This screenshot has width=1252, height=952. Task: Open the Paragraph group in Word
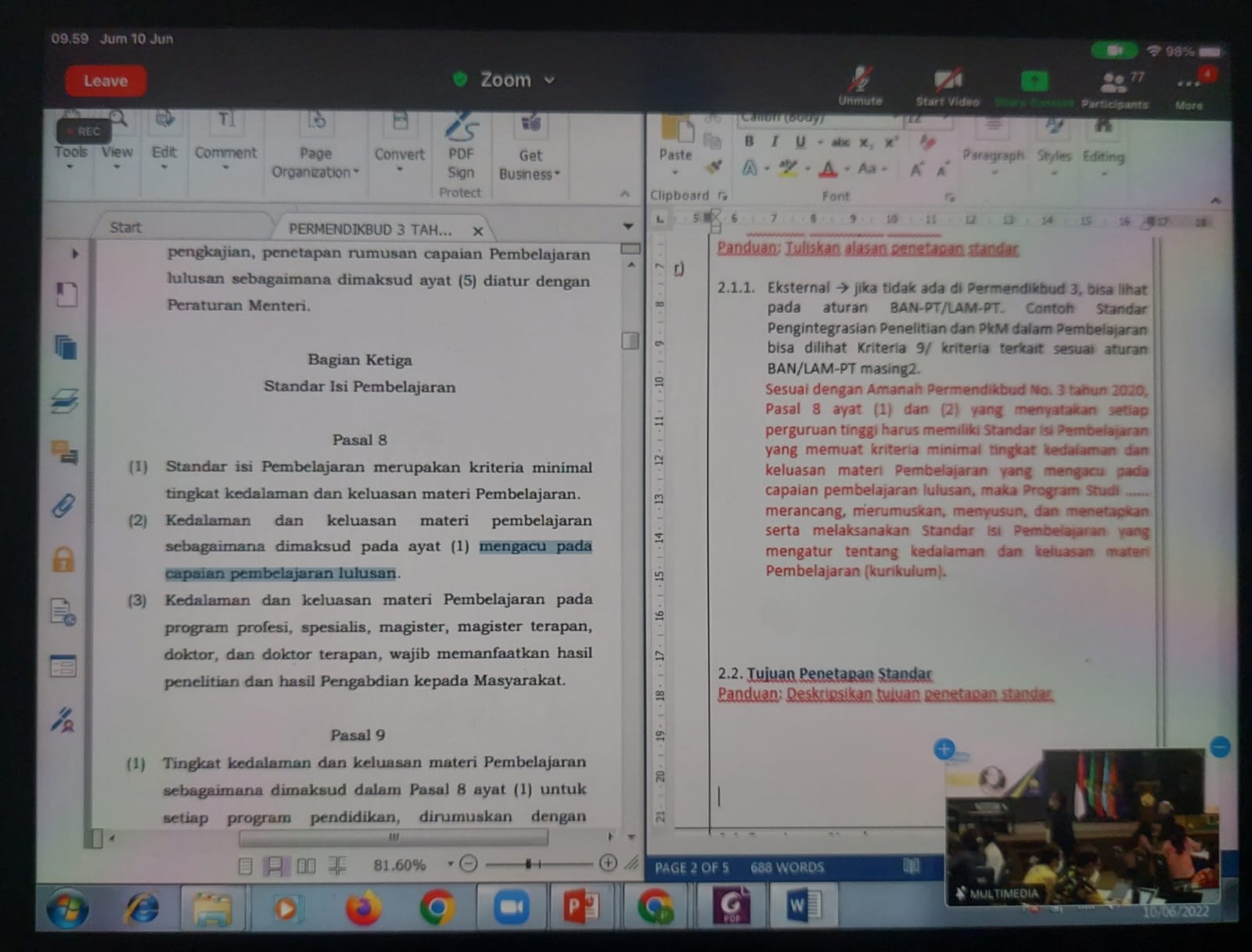point(993,146)
